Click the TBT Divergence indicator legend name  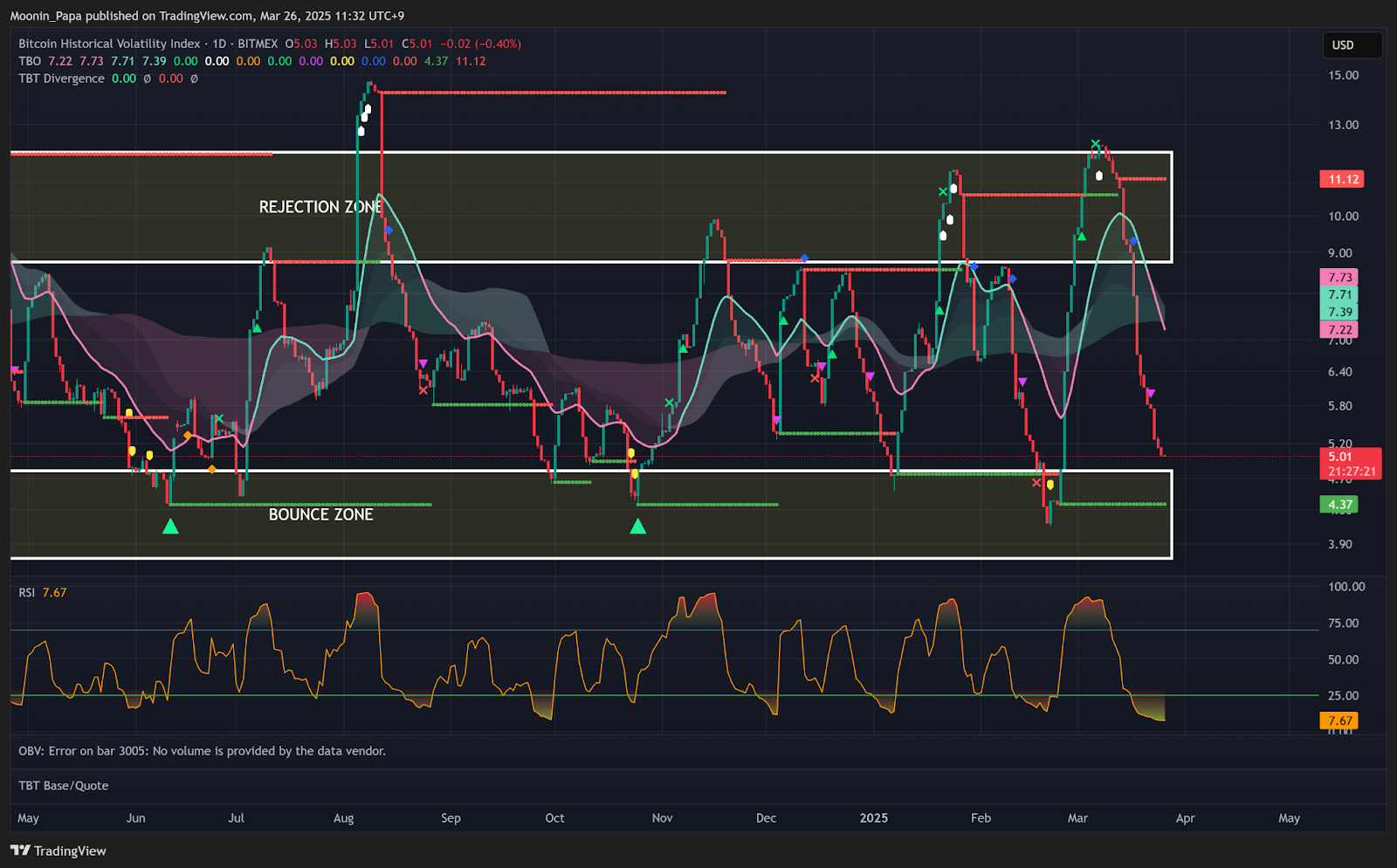[x=61, y=79]
